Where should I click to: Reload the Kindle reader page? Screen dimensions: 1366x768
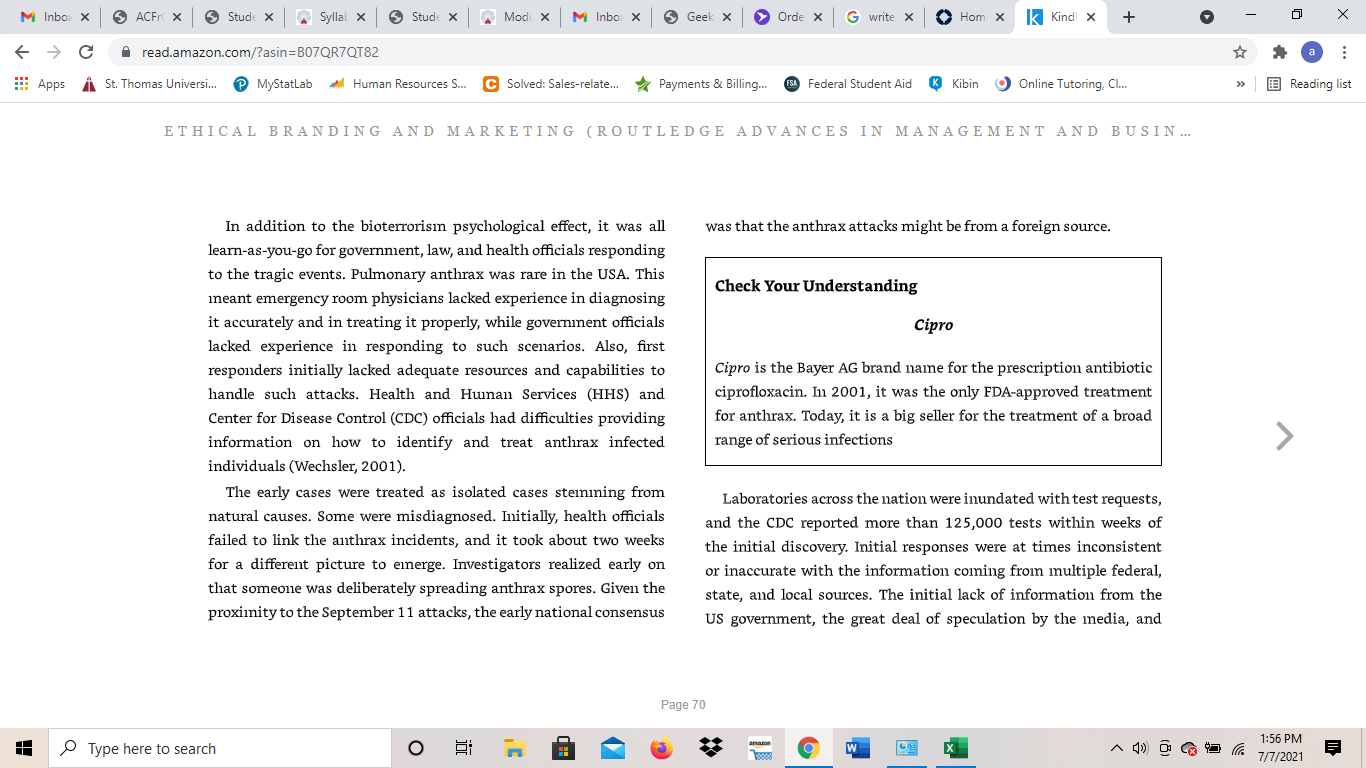pos(86,52)
